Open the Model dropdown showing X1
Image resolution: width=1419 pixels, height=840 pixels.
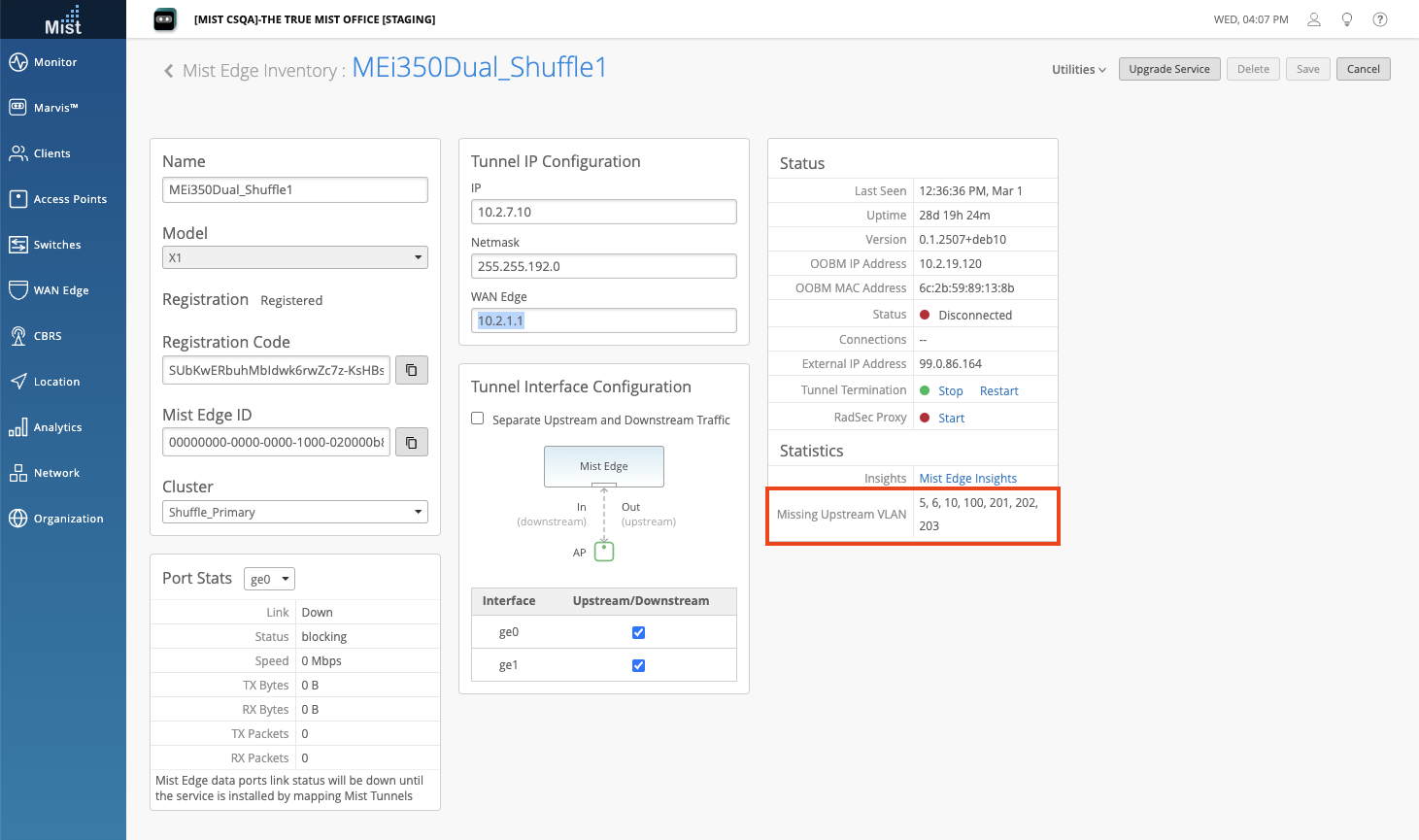coord(295,257)
